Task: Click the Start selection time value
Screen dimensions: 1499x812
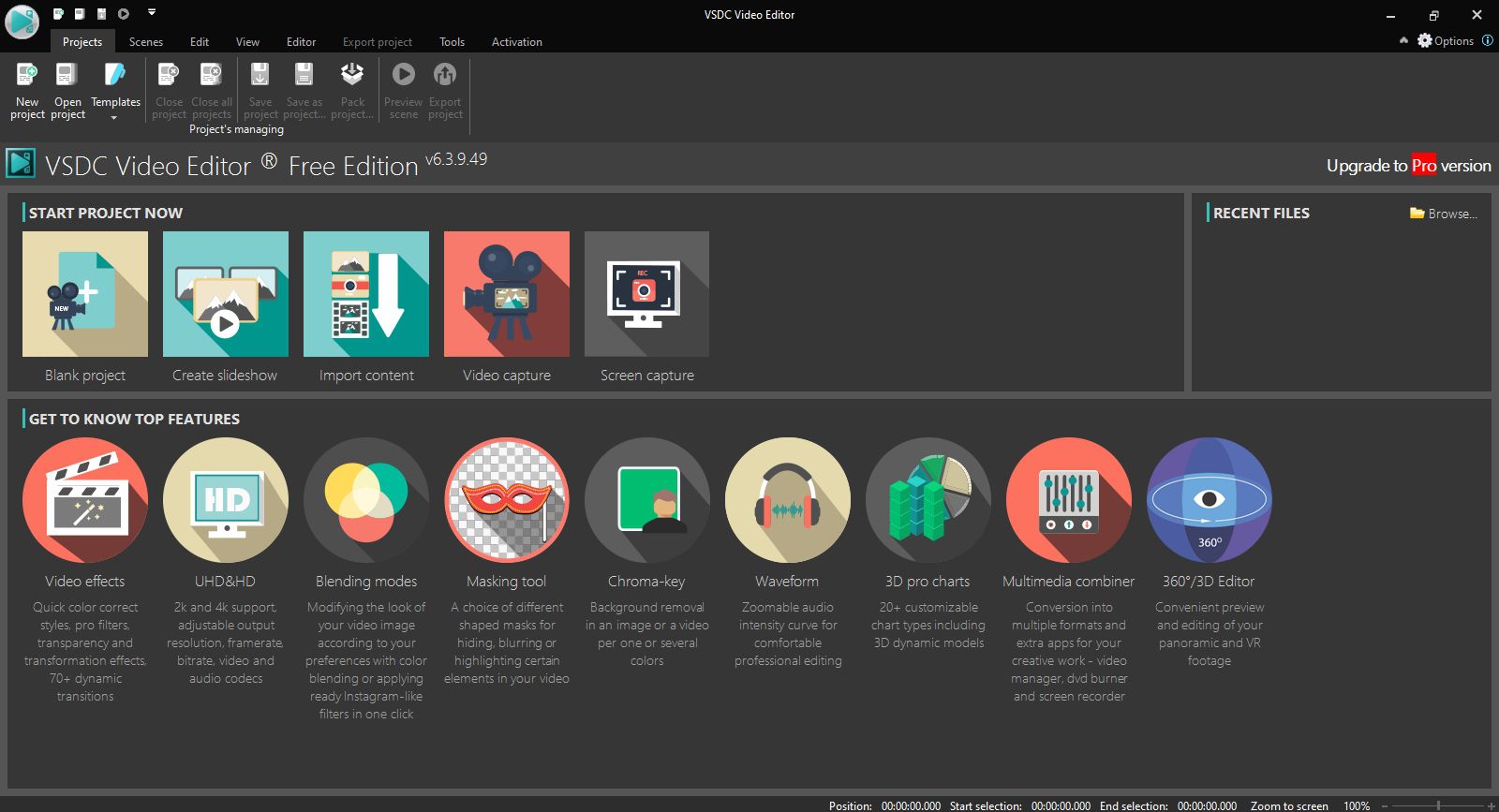Action: click(x=1061, y=805)
